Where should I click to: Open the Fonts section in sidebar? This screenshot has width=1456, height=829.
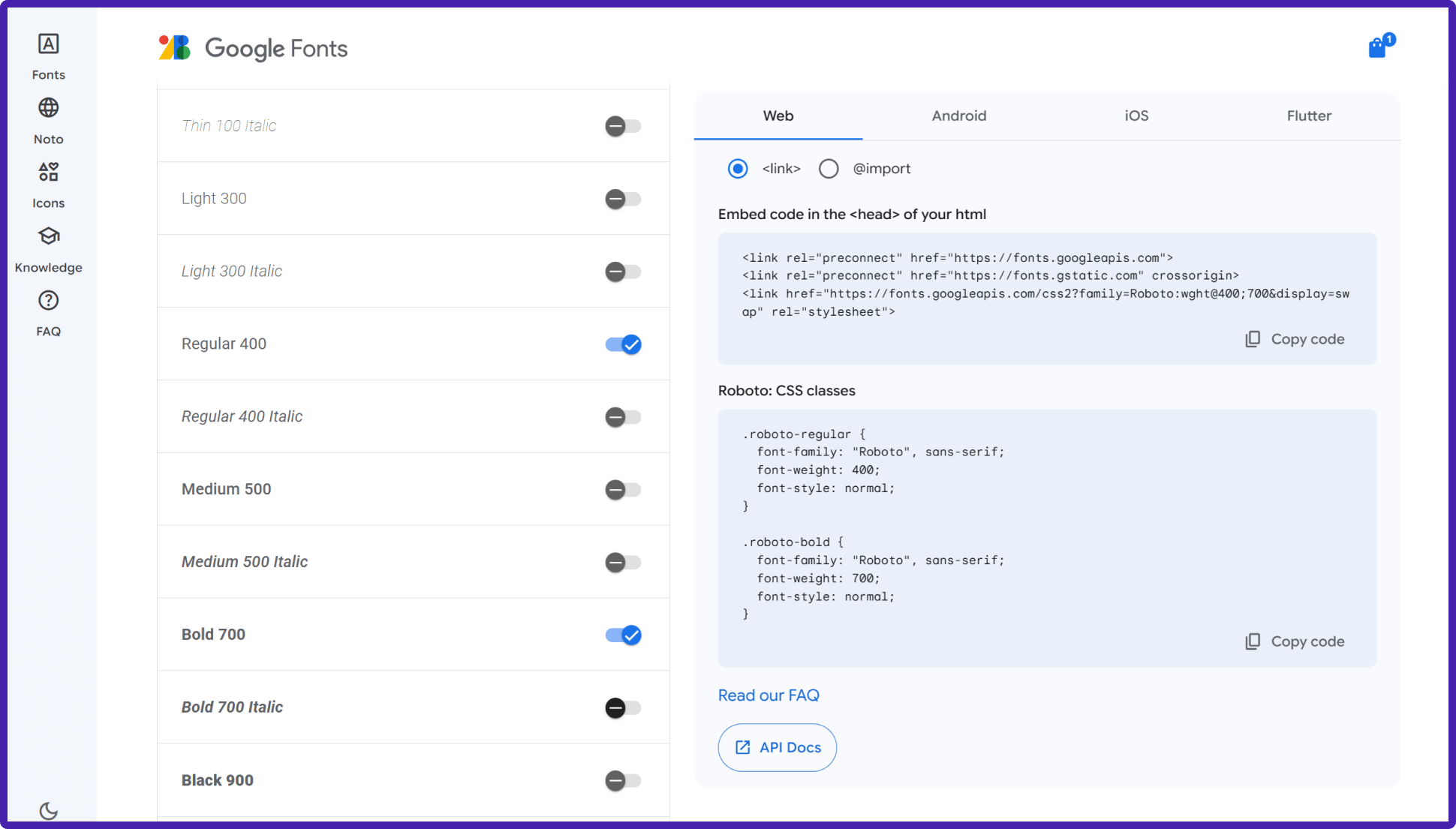click(49, 56)
